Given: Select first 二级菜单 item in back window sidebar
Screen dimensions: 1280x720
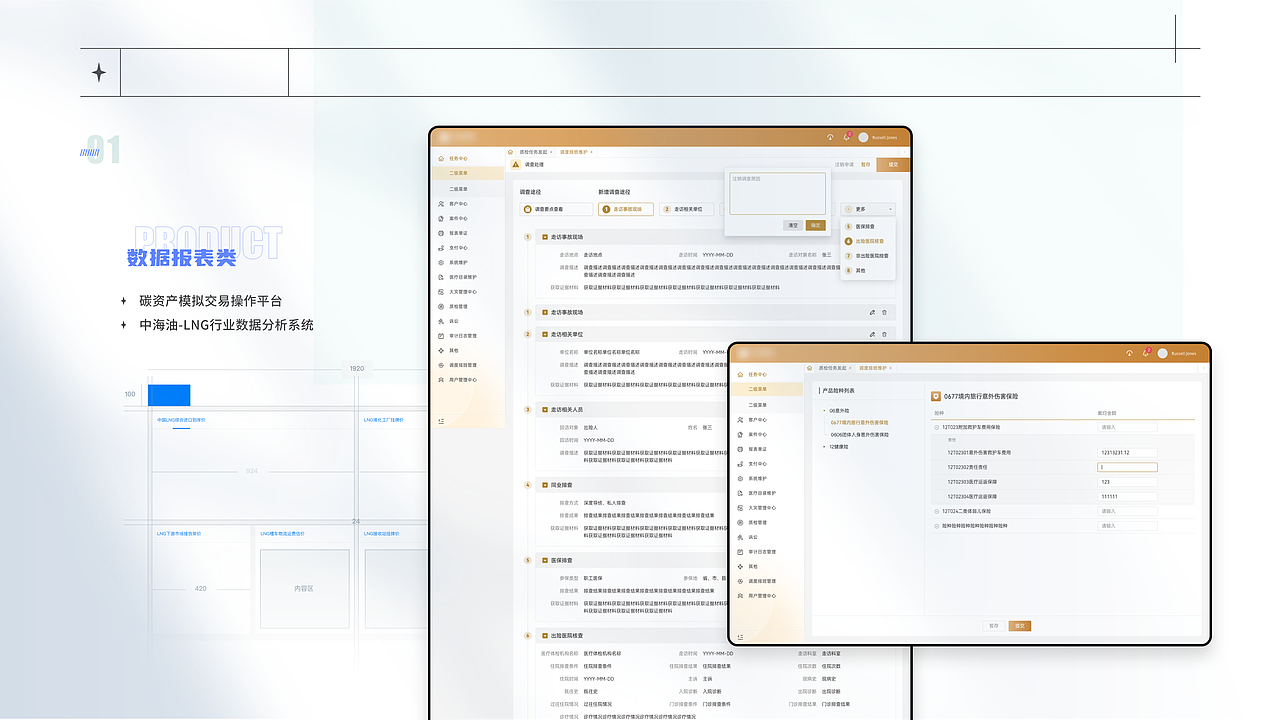Looking at the screenshot, I should click(466, 173).
